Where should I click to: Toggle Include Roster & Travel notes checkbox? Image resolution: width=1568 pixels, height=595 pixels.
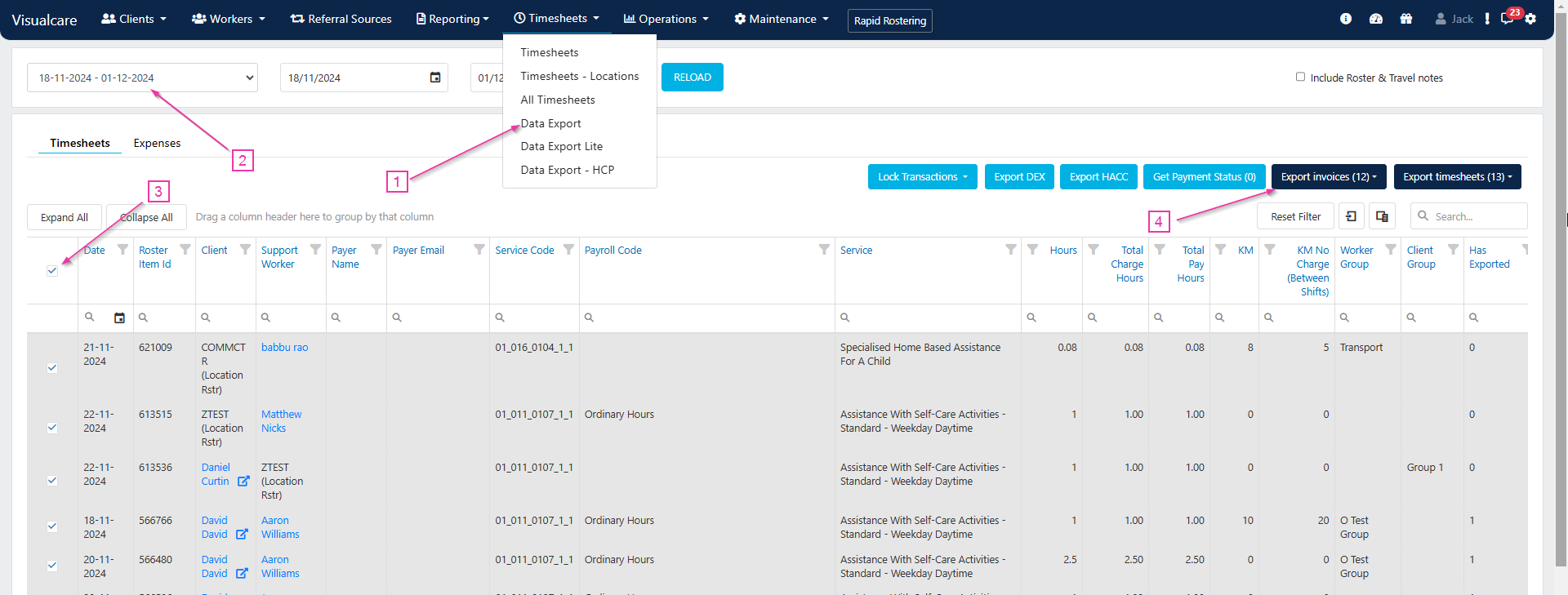[x=1300, y=77]
